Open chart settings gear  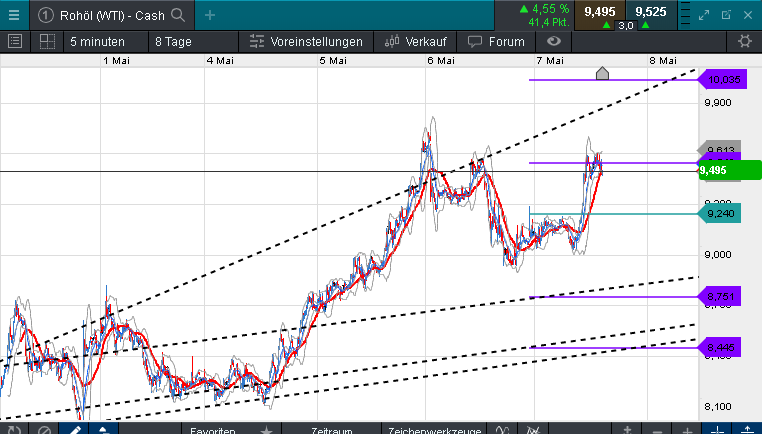point(745,42)
